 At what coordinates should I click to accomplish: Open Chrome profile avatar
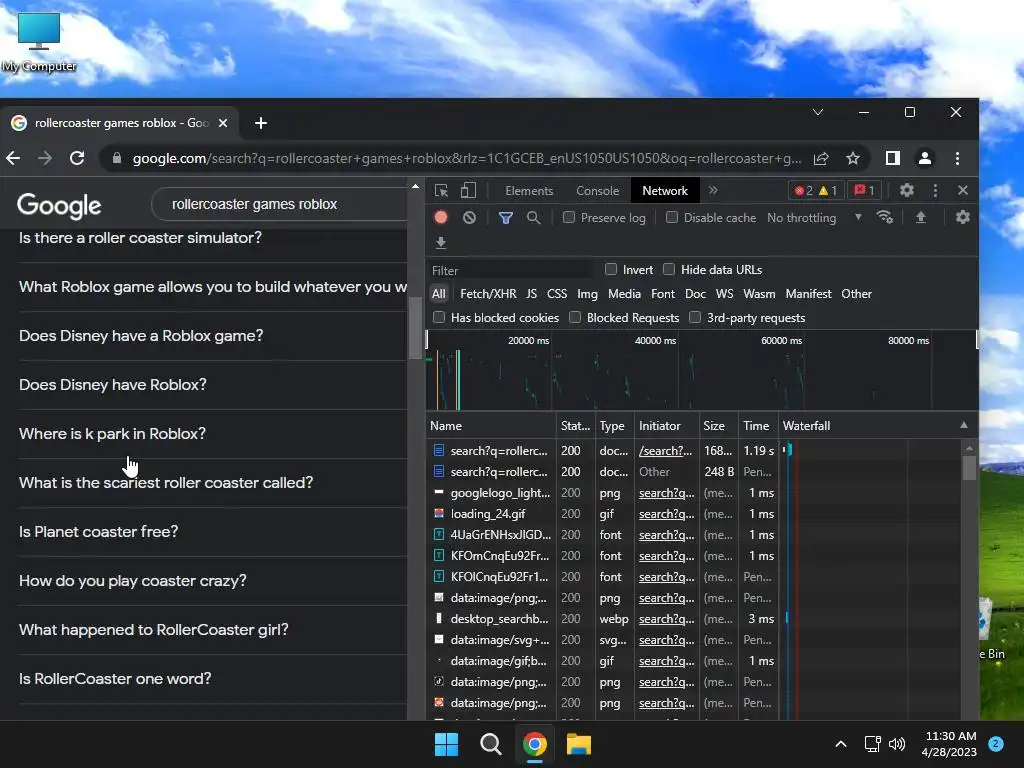click(925, 158)
